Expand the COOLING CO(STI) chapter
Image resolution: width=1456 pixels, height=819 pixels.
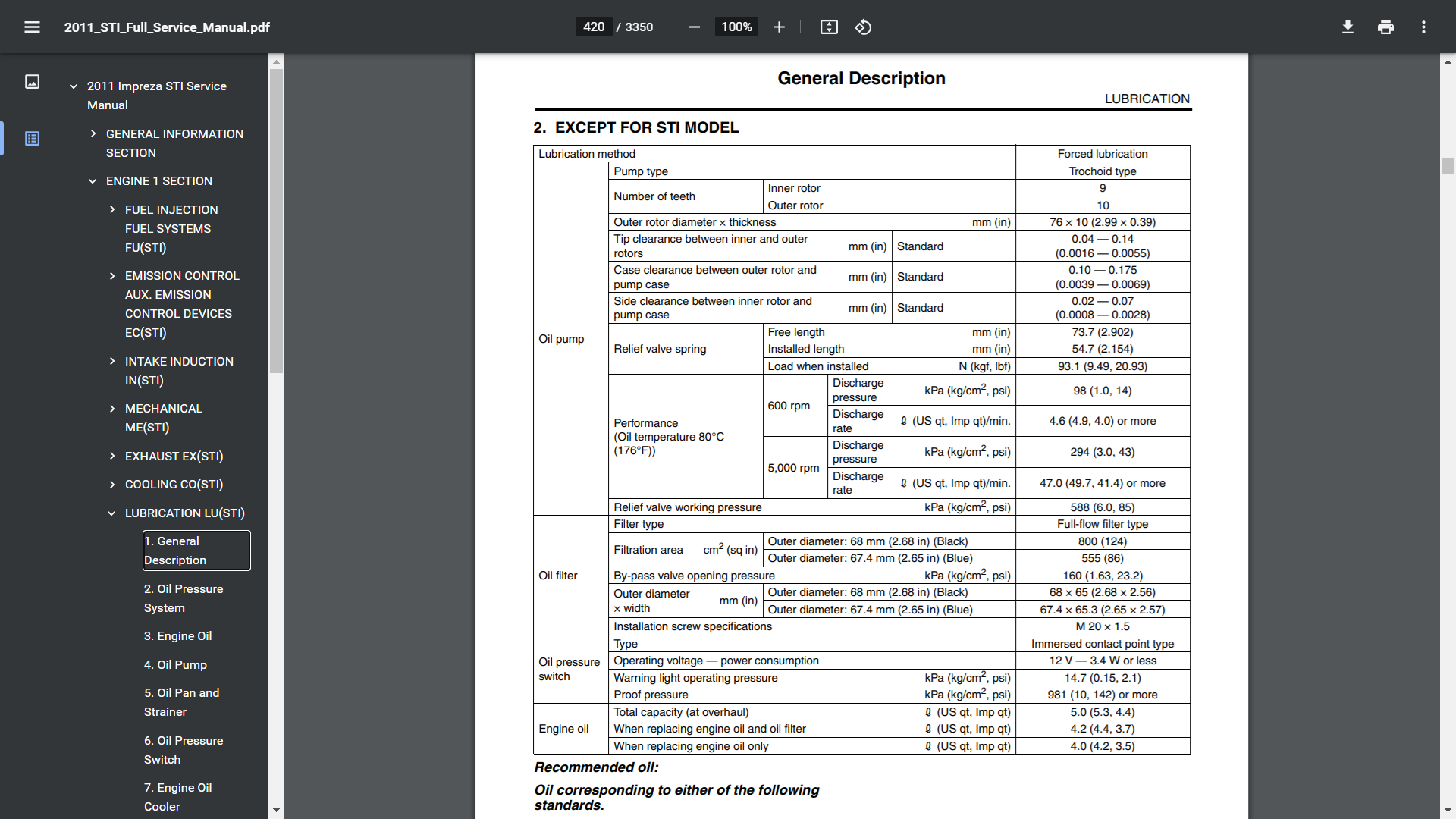[x=112, y=485]
